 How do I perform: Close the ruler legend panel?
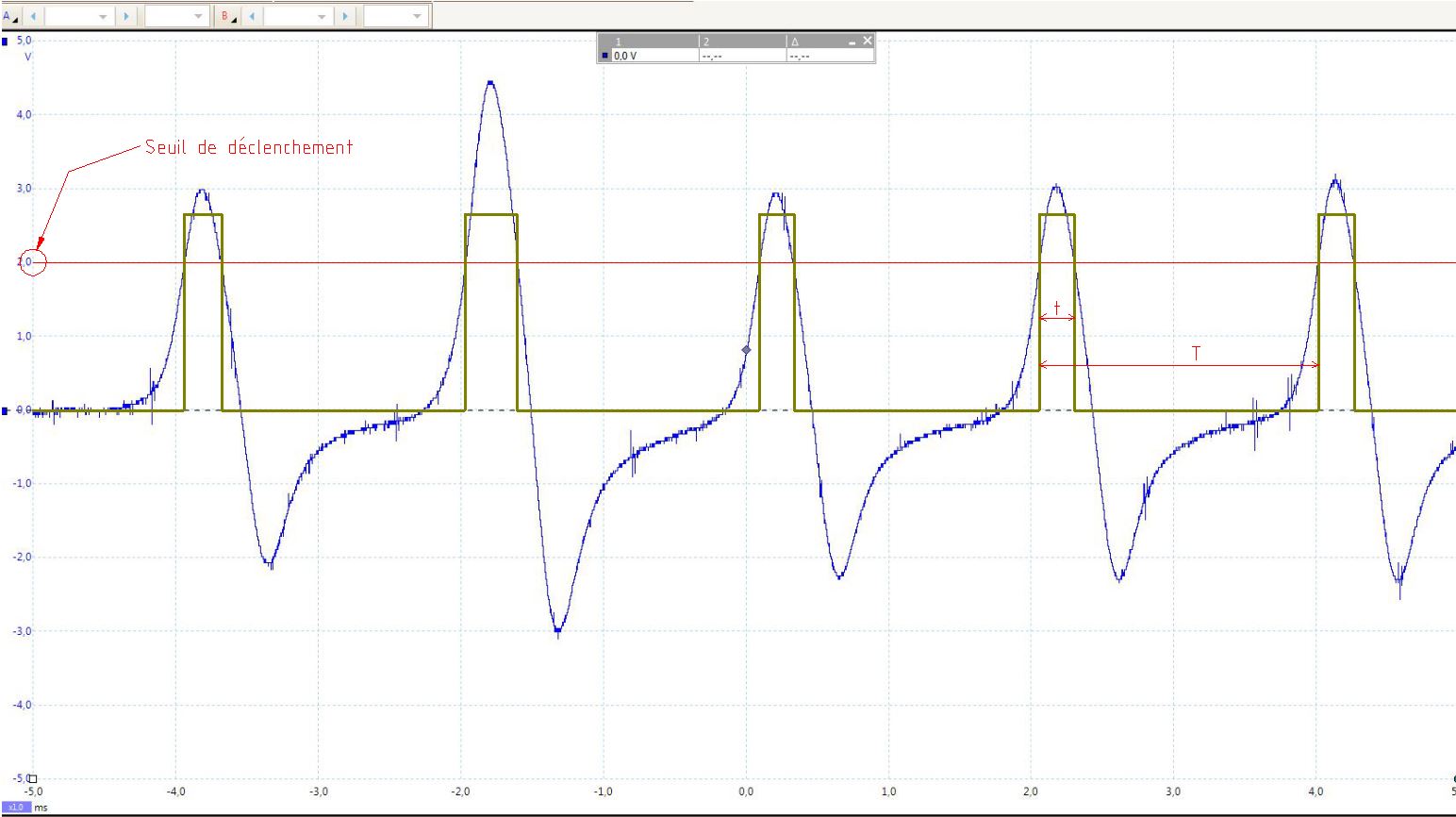tap(867, 41)
